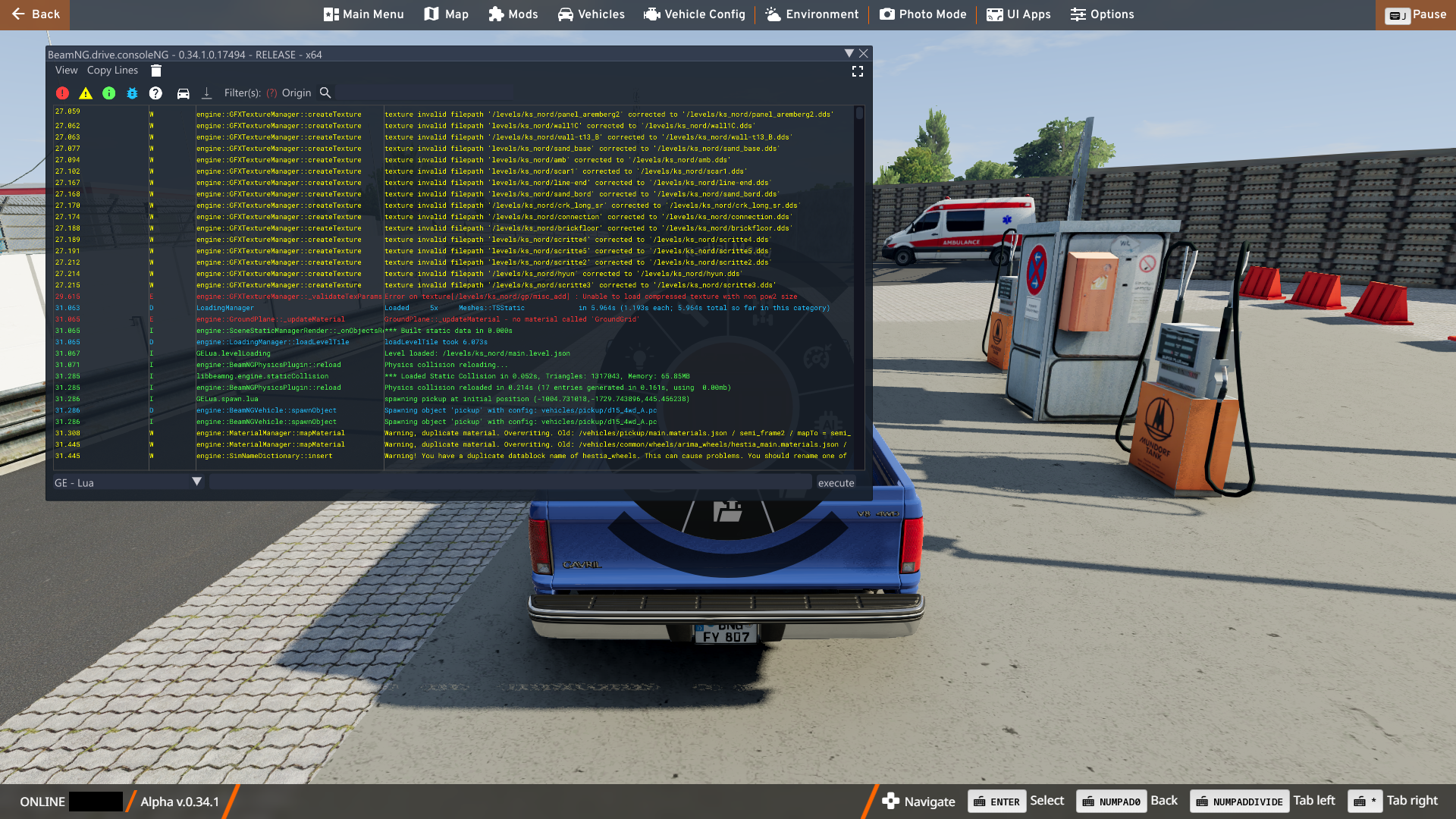Click the car icon in console toolbar

pyautogui.click(x=183, y=93)
